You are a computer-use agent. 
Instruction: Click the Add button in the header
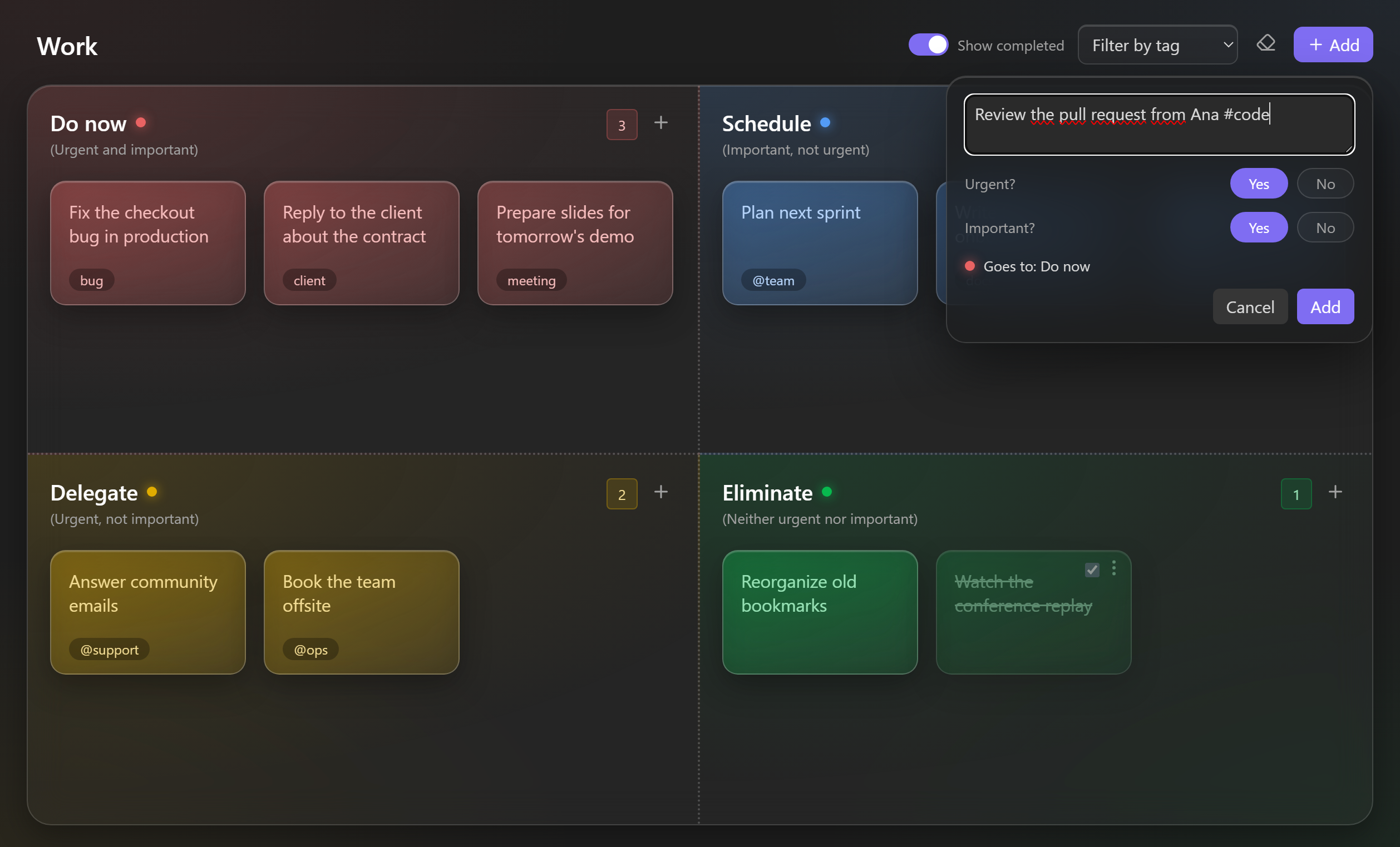(1333, 45)
